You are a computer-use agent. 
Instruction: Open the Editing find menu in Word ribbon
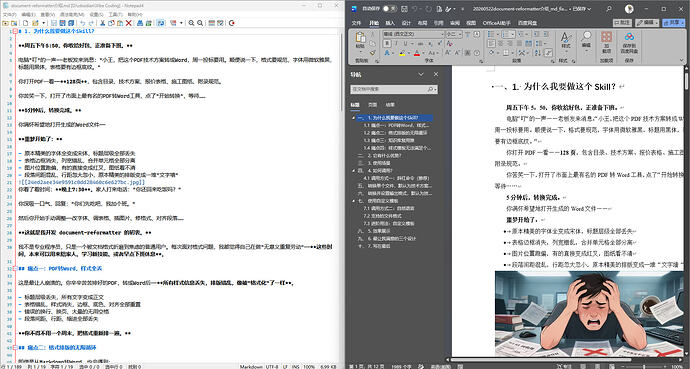pos(586,41)
